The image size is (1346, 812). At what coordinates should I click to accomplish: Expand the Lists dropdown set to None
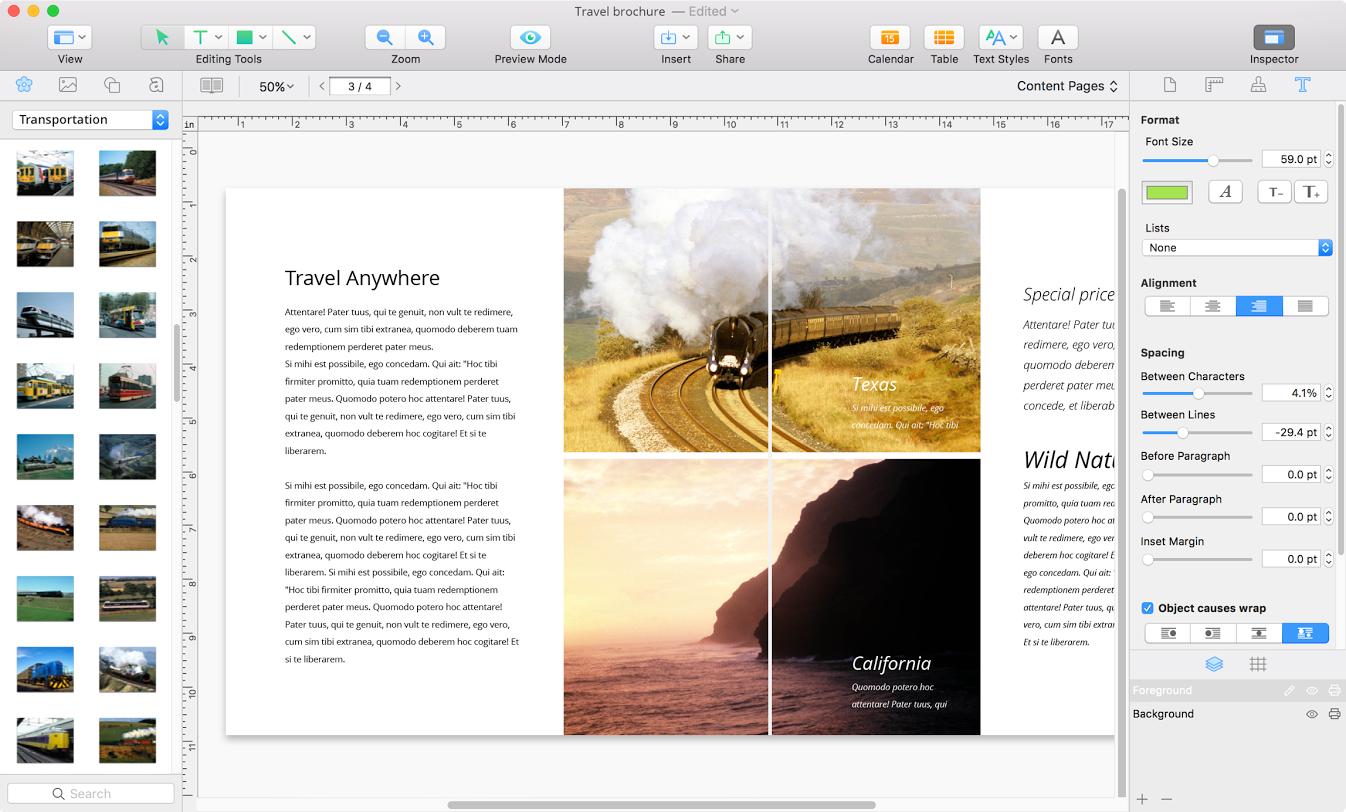(1237, 248)
